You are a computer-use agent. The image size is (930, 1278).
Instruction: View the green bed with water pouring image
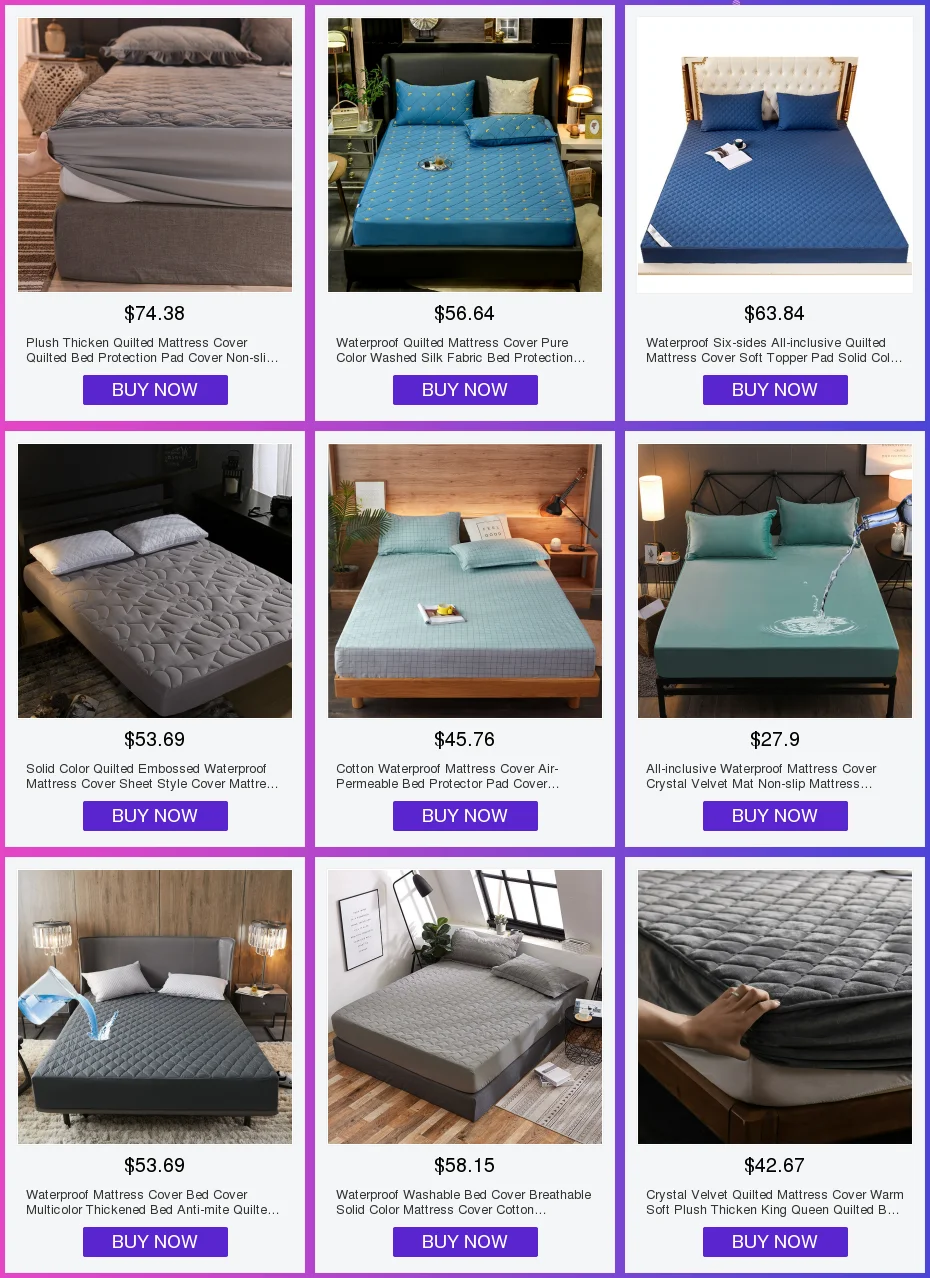[775, 581]
